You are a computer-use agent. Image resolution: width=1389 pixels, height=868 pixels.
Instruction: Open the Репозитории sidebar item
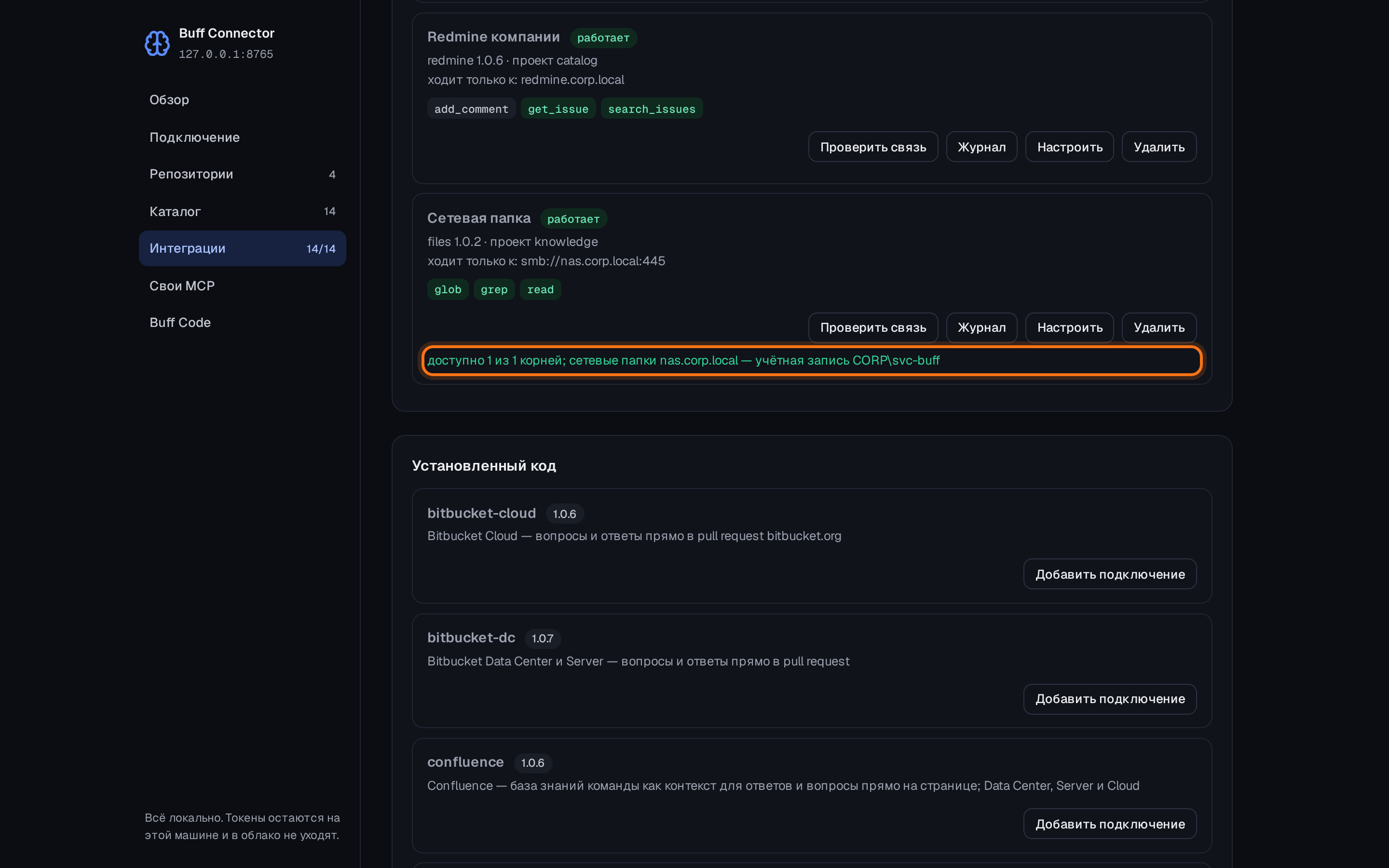click(x=242, y=174)
